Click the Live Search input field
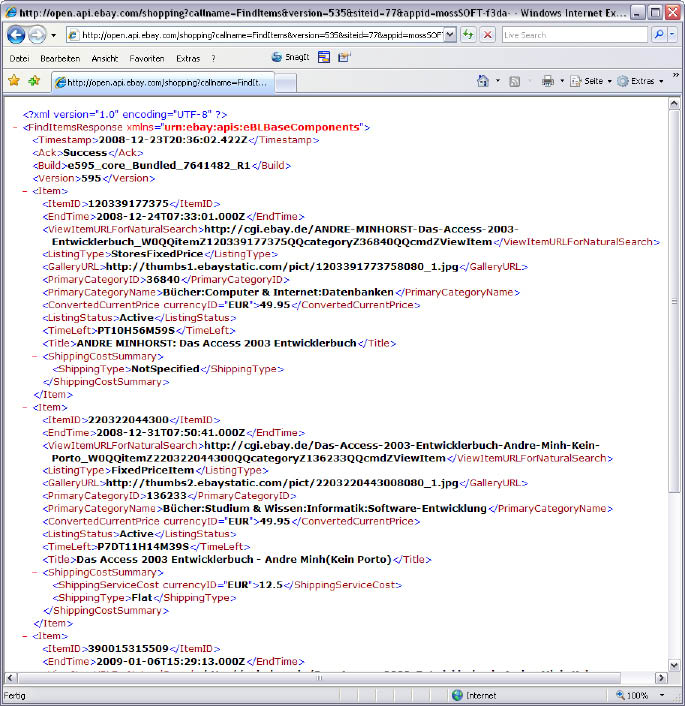The image size is (685, 706). (573, 35)
